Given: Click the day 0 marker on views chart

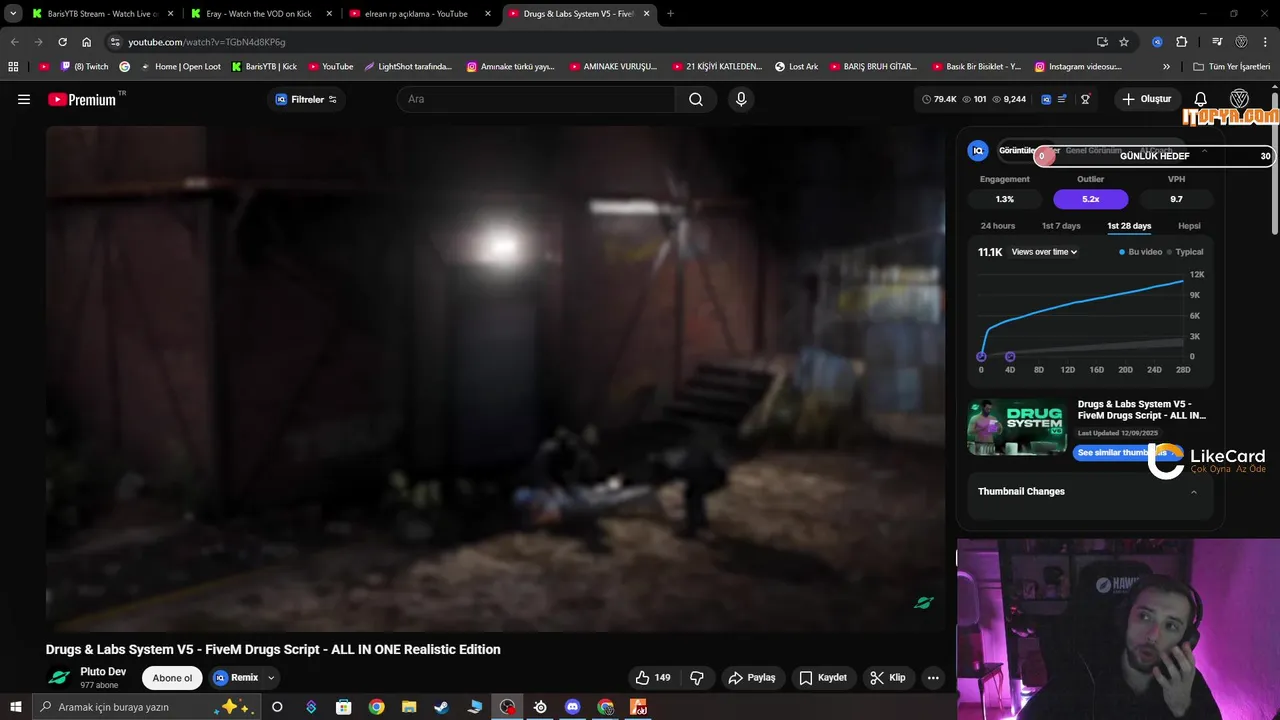Looking at the screenshot, I should tap(981, 357).
